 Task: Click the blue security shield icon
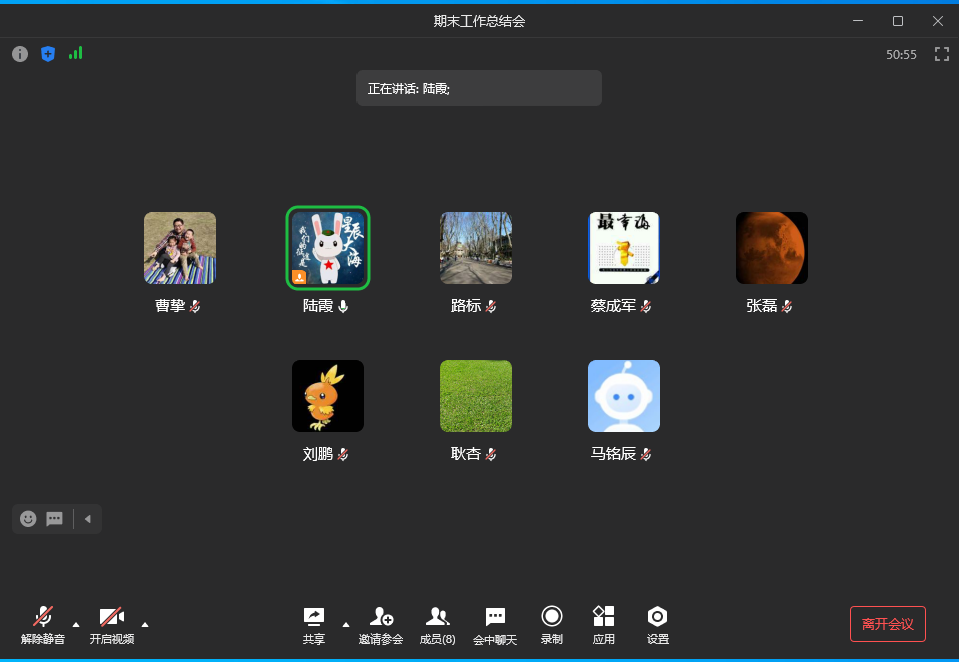tap(48, 54)
